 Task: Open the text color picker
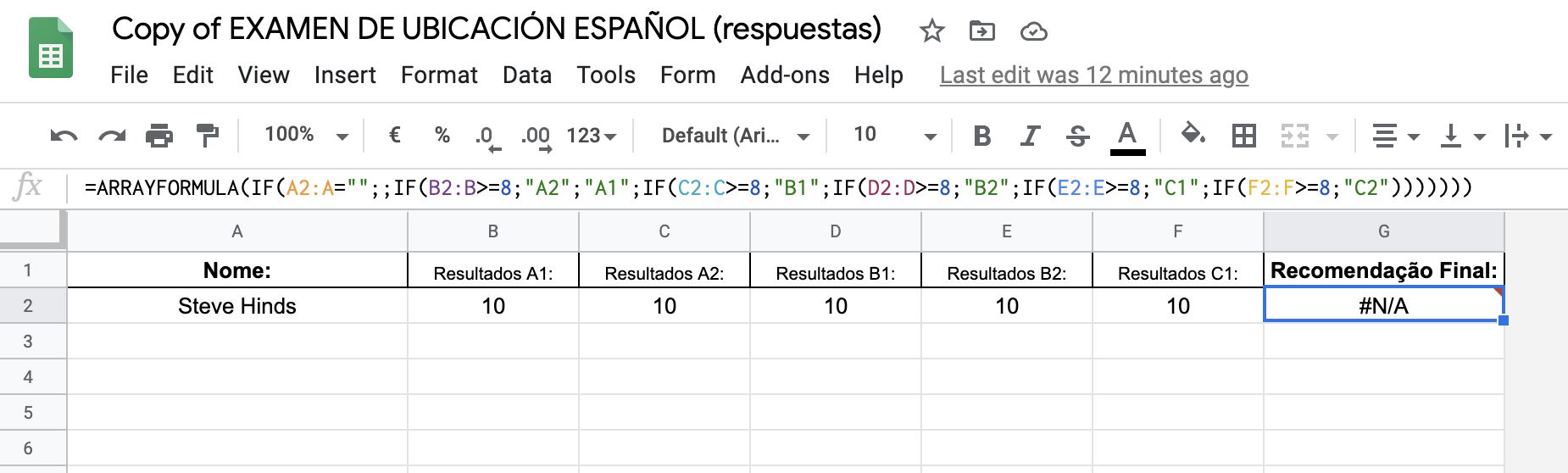pyautogui.click(x=1127, y=137)
